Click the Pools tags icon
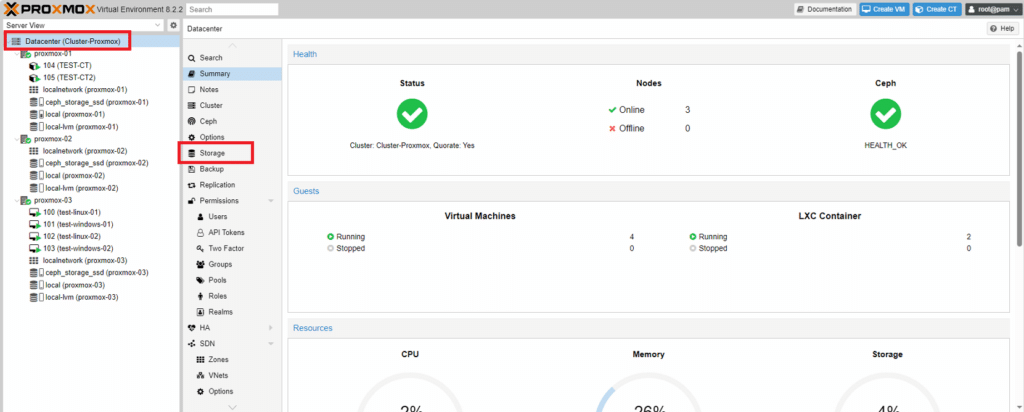Image resolution: width=1024 pixels, height=412 pixels. point(200,280)
